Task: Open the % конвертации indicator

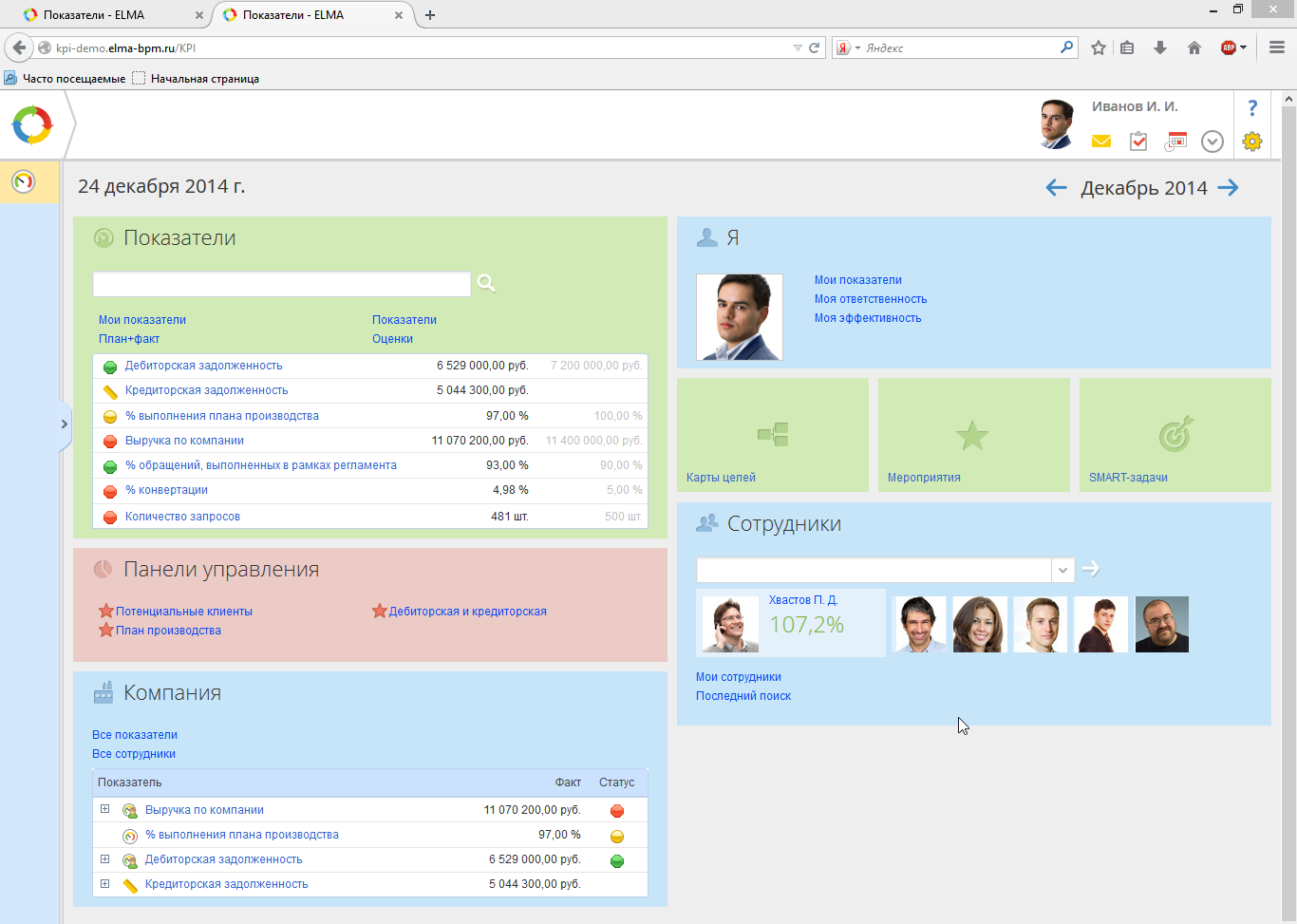Action: coord(166,490)
